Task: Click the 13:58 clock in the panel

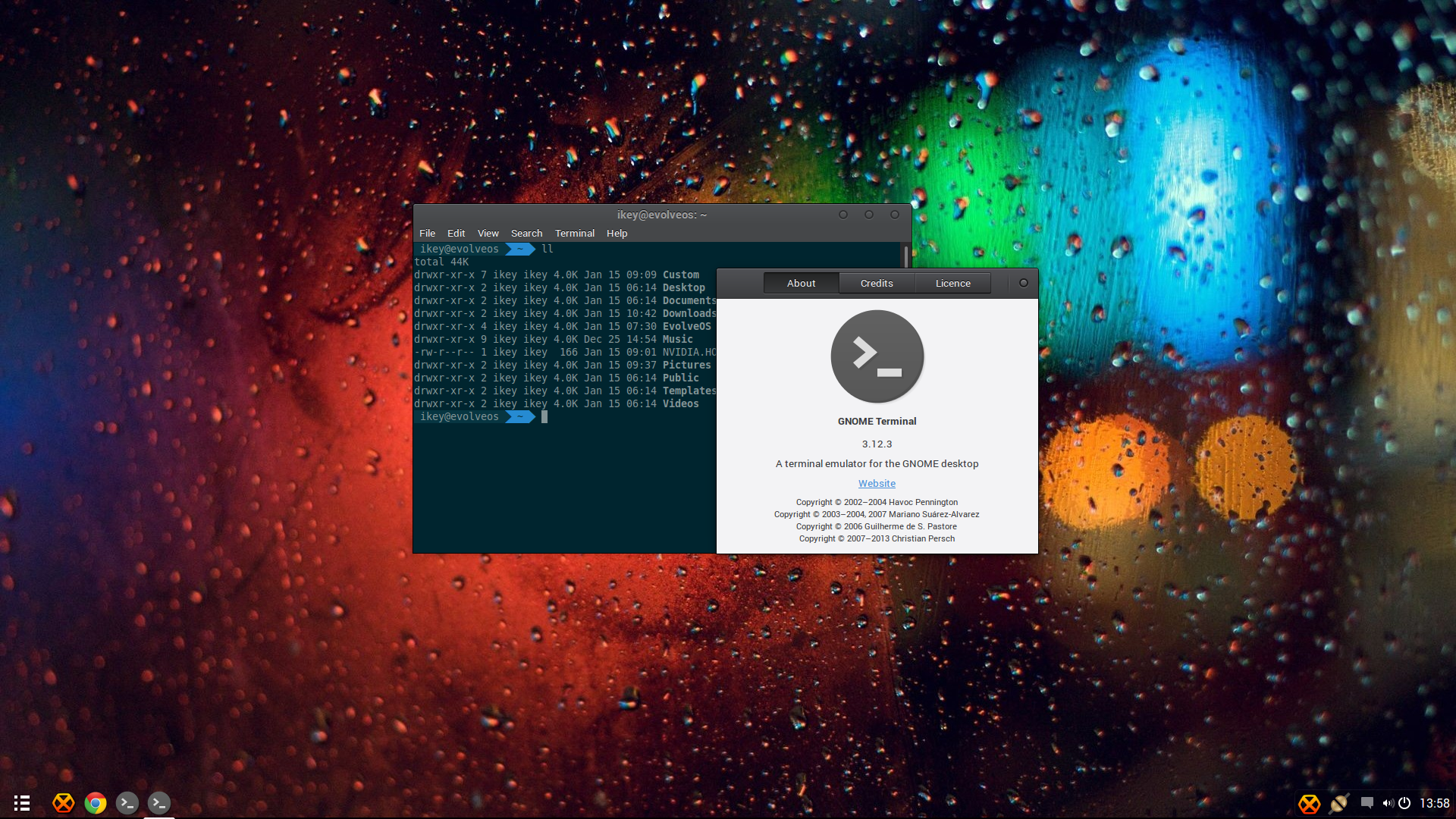Action: tap(1434, 803)
